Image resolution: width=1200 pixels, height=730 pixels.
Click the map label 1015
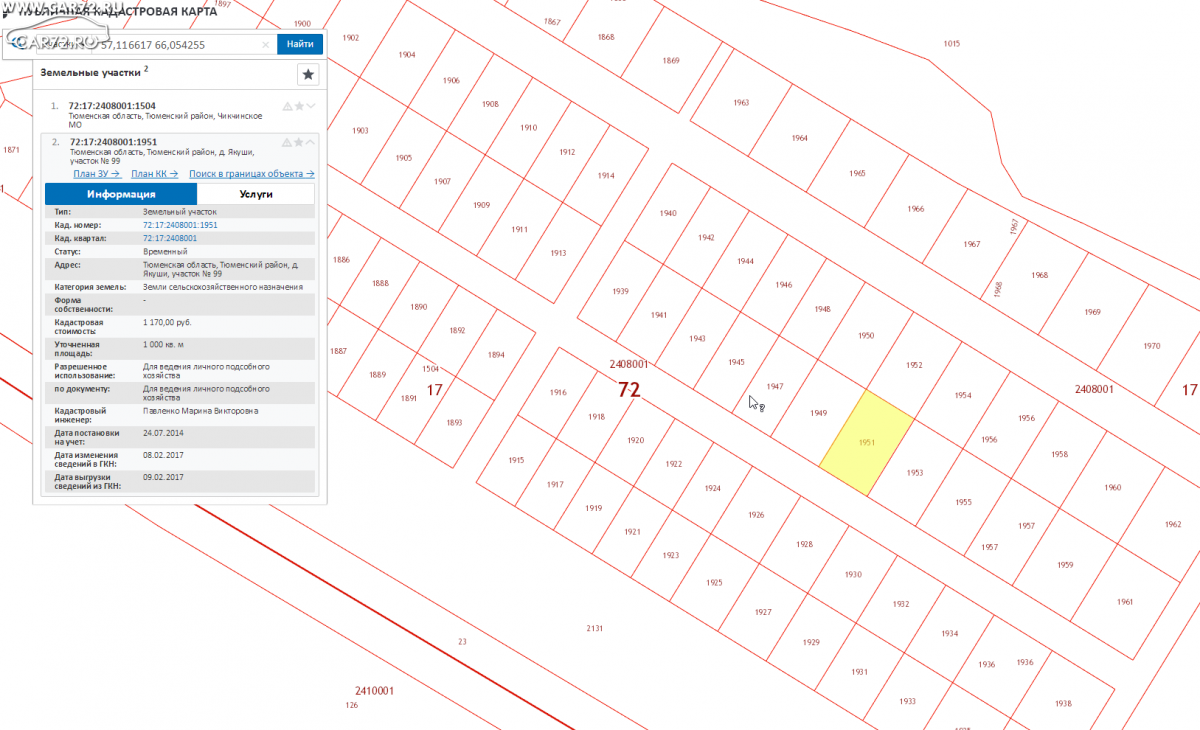[951, 44]
